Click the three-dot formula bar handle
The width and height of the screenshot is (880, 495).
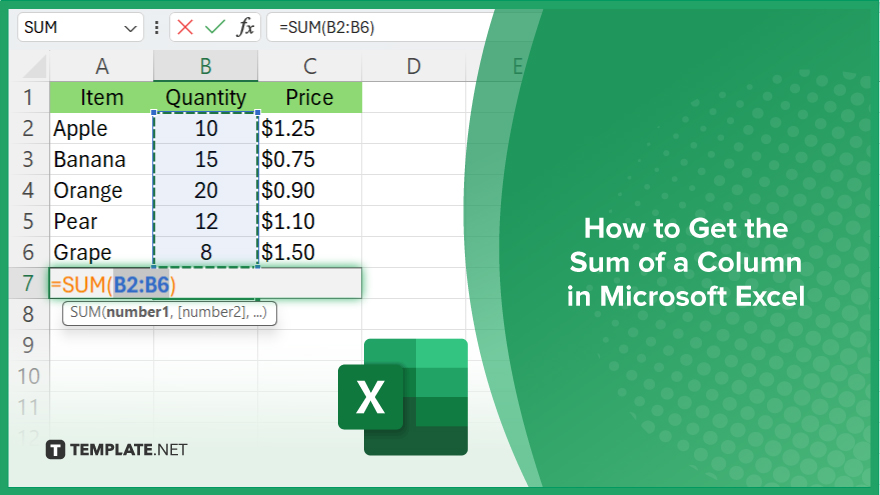click(x=157, y=28)
